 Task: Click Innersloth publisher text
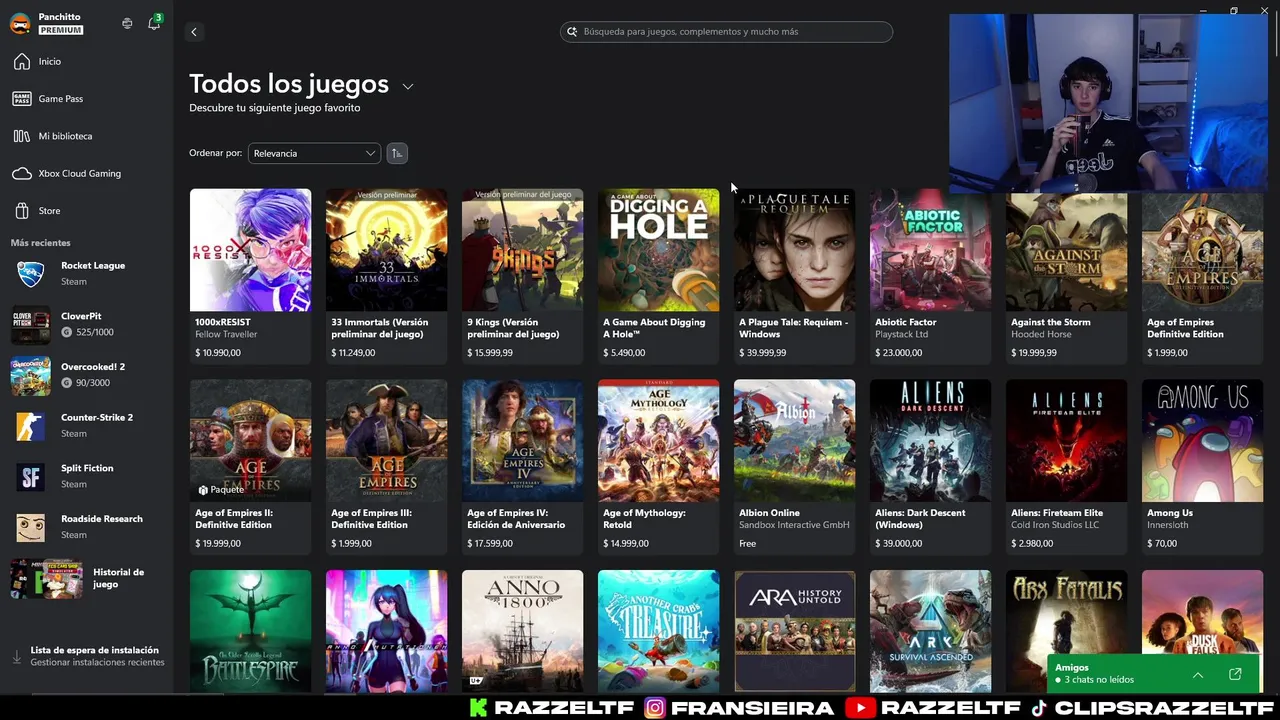click(x=1169, y=525)
